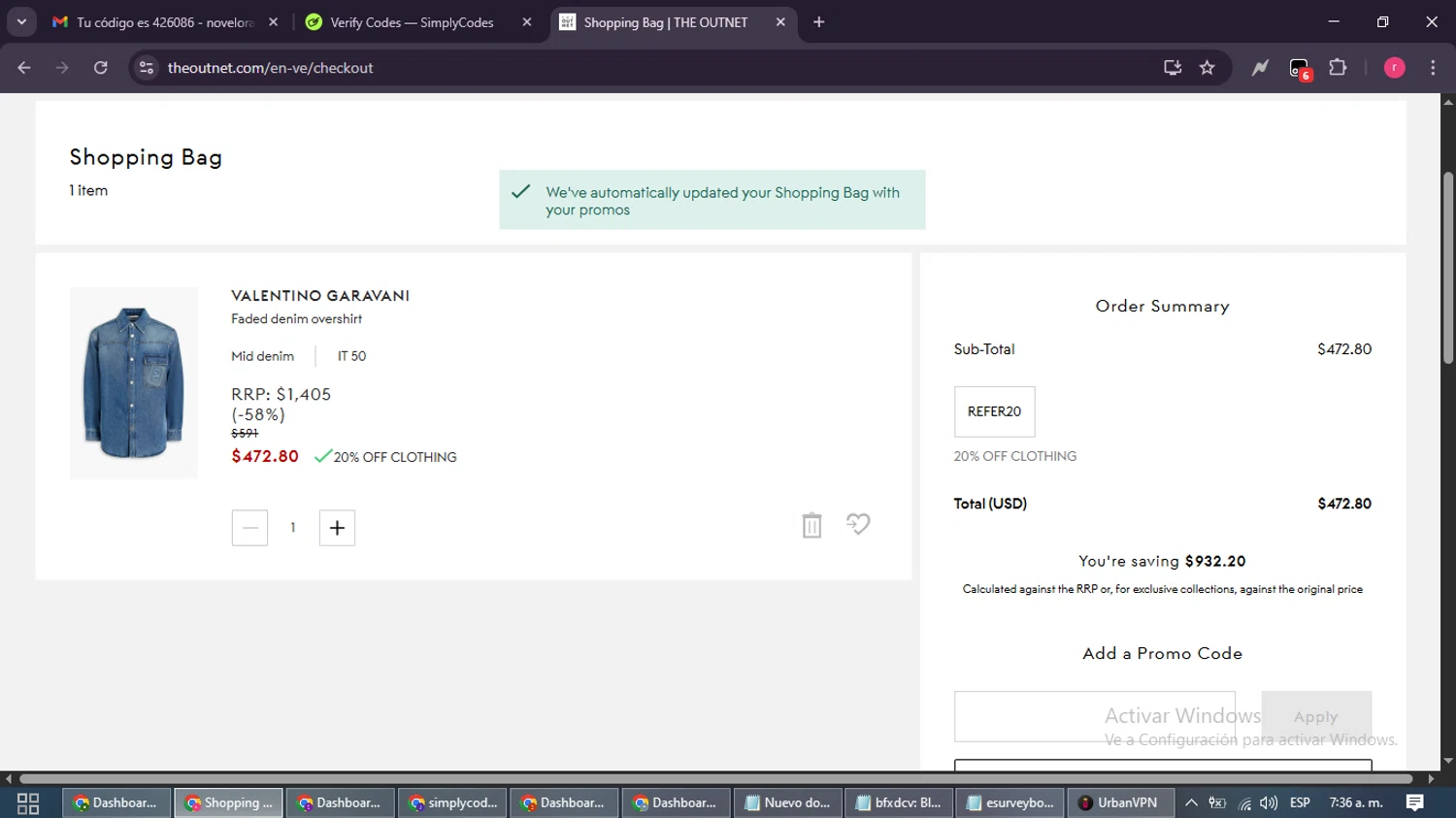Decrease quantity with minus button

(249, 528)
